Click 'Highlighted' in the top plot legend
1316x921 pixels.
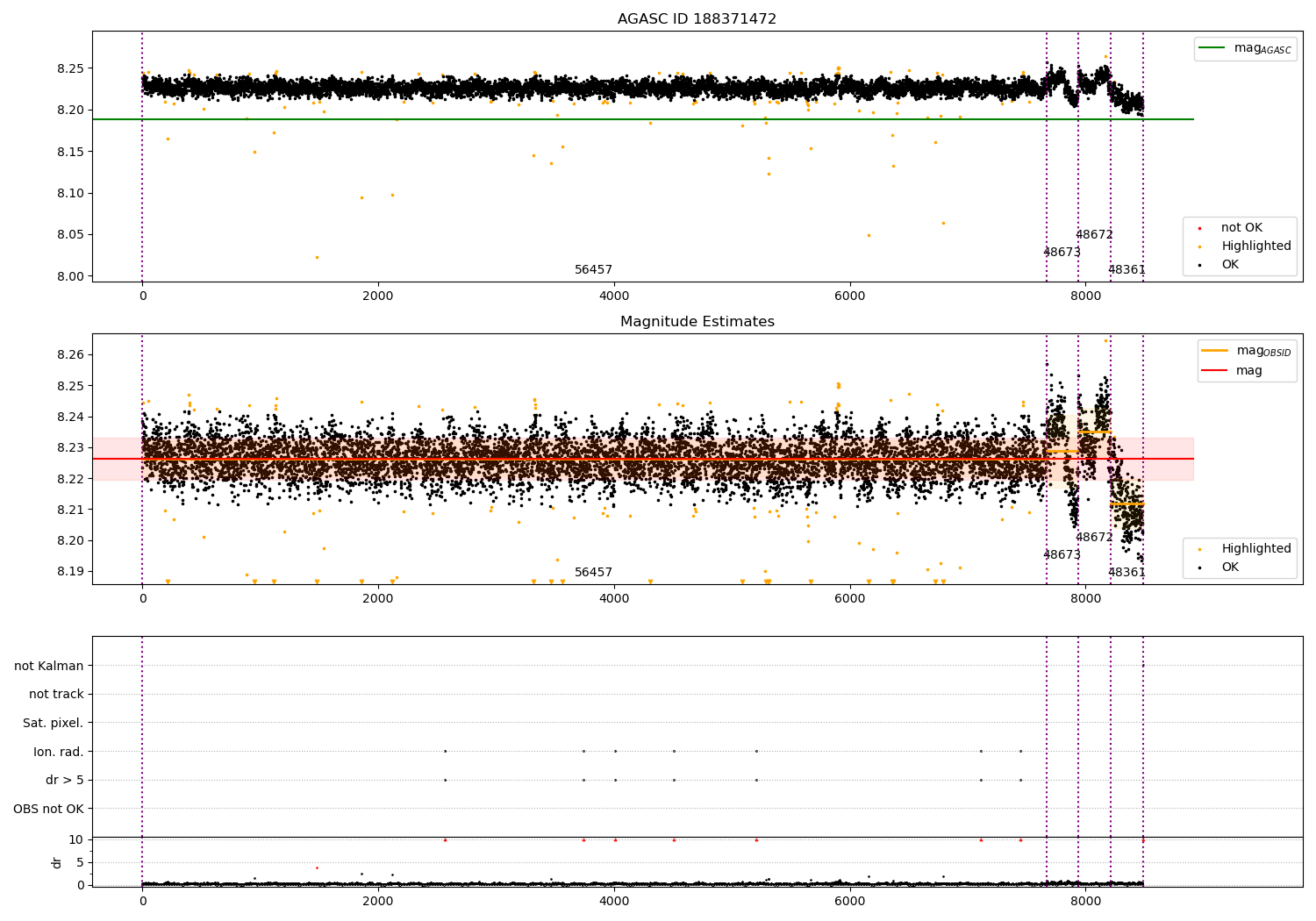pyautogui.click(x=1255, y=246)
